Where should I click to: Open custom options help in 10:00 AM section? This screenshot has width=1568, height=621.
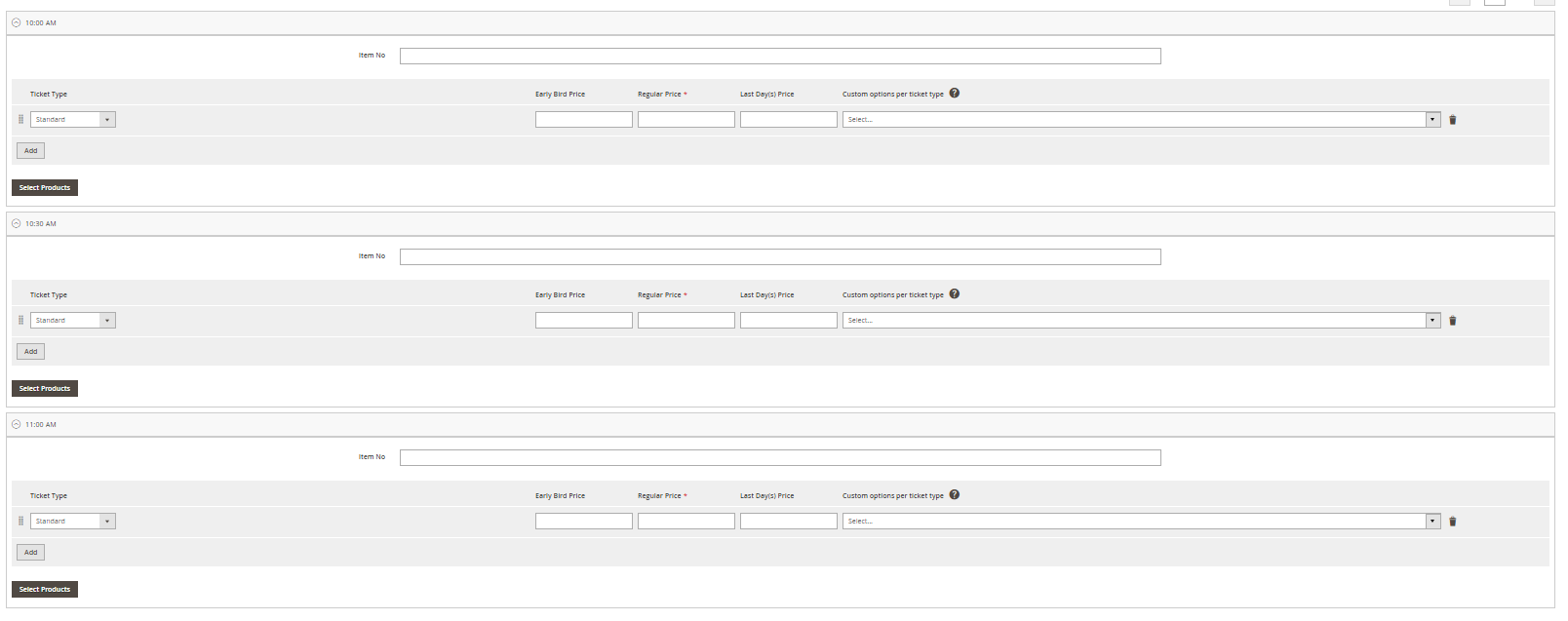[x=955, y=94]
